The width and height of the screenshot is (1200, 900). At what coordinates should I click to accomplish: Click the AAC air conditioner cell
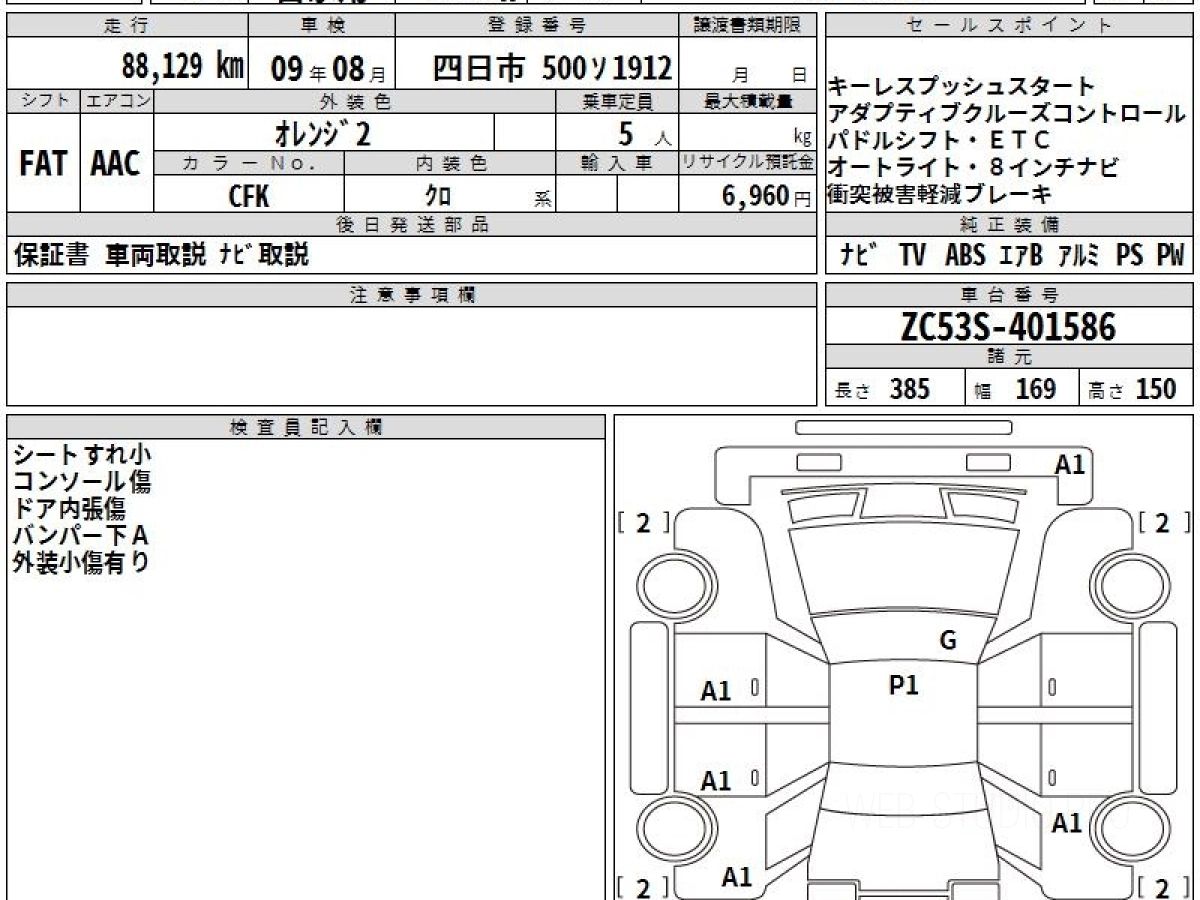(x=116, y=165)
